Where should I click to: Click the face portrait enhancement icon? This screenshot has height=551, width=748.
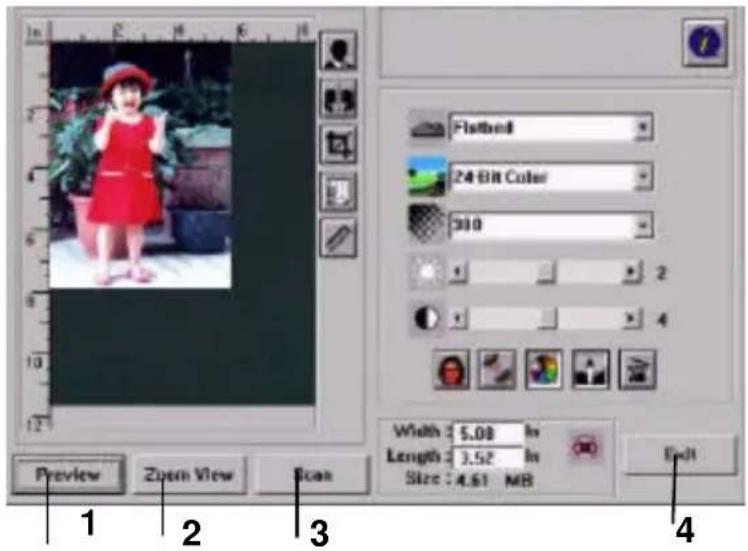pos(451,370)
